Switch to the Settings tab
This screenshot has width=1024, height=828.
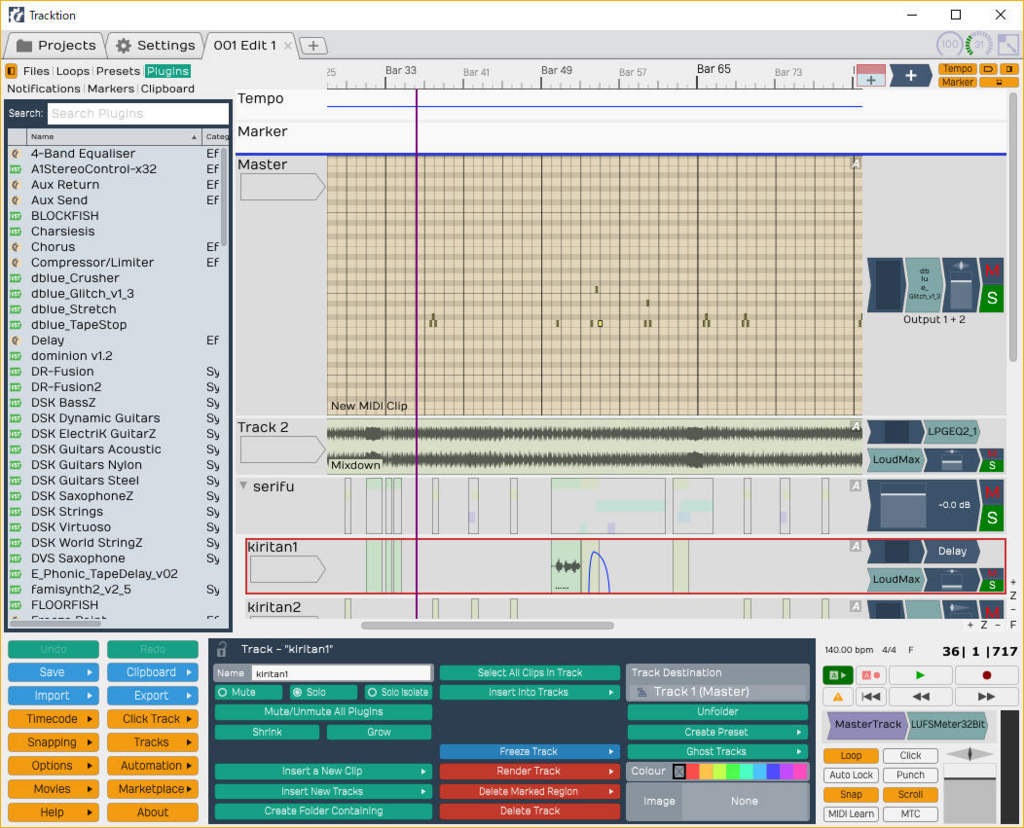coord(155,46)
